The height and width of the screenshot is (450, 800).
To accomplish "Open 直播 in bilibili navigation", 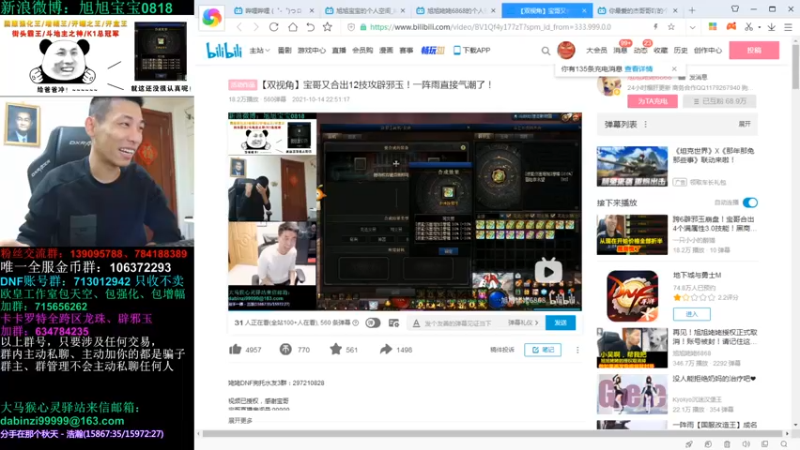I will click(339, 51).
